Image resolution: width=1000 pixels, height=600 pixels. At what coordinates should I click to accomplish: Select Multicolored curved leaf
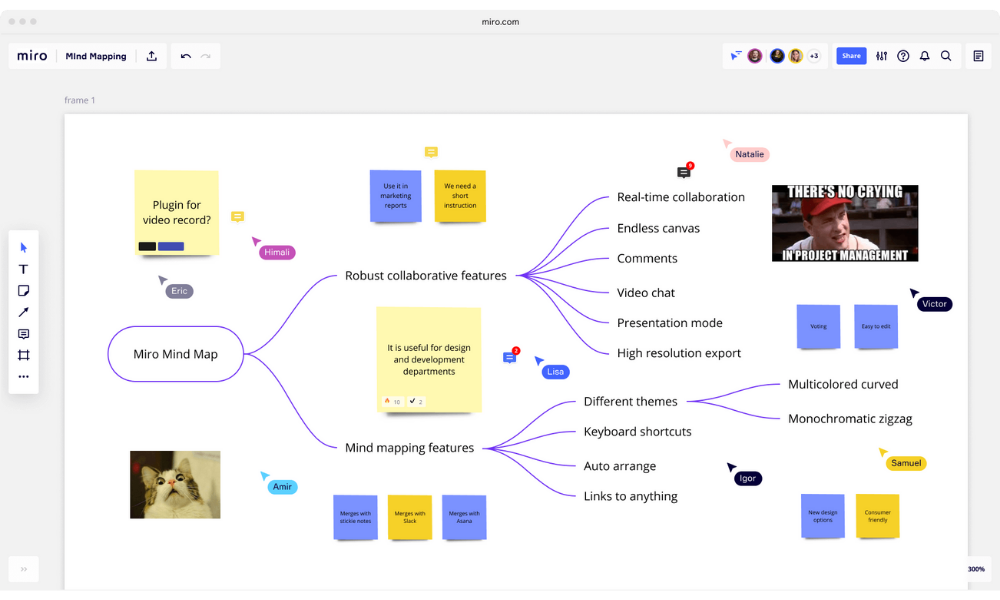tap(842, 384)
